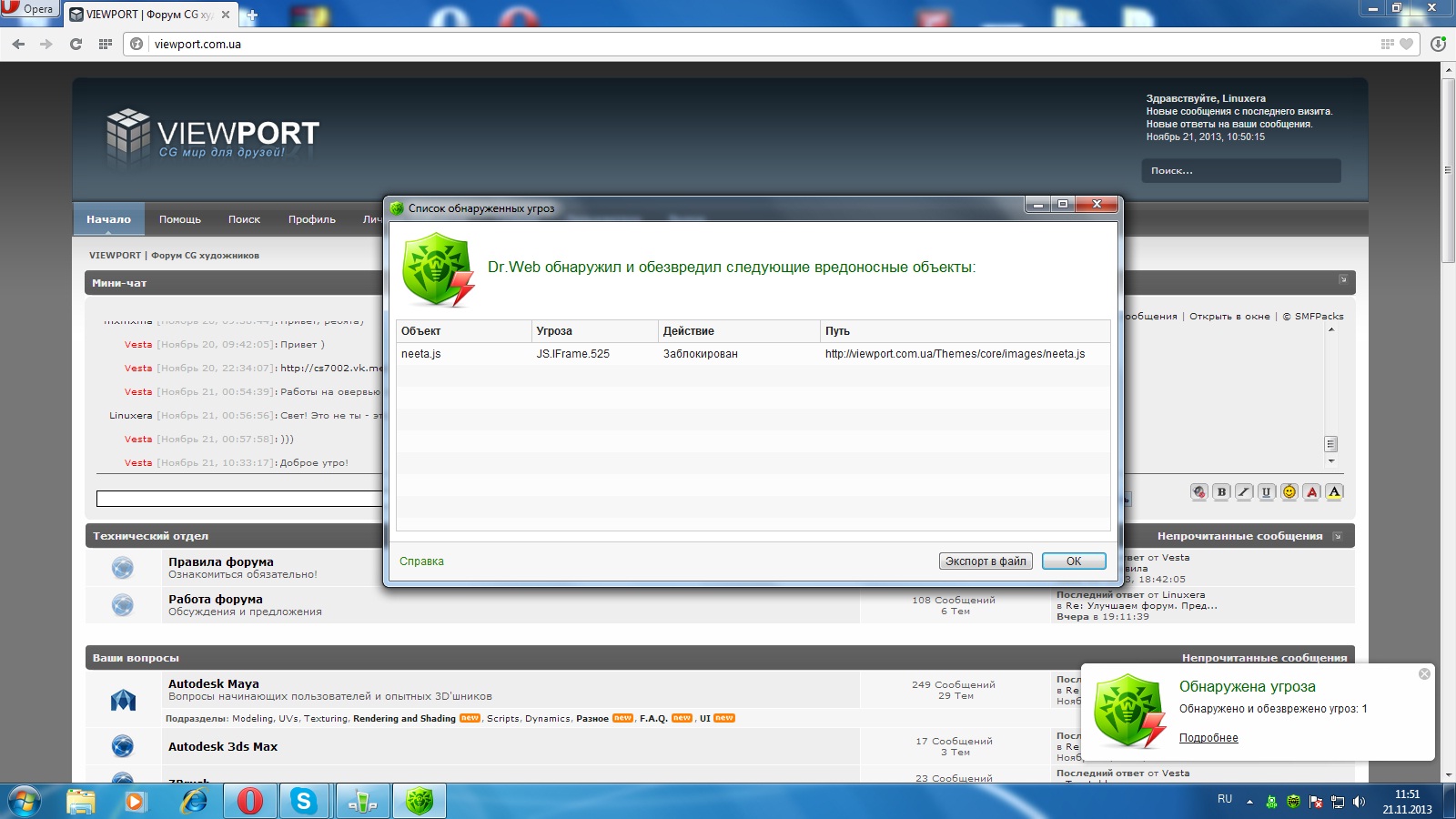Screen dimensions: 1456x819
Task: Collapse the Технический отдел category
Action: click(x=1337, y=536)
